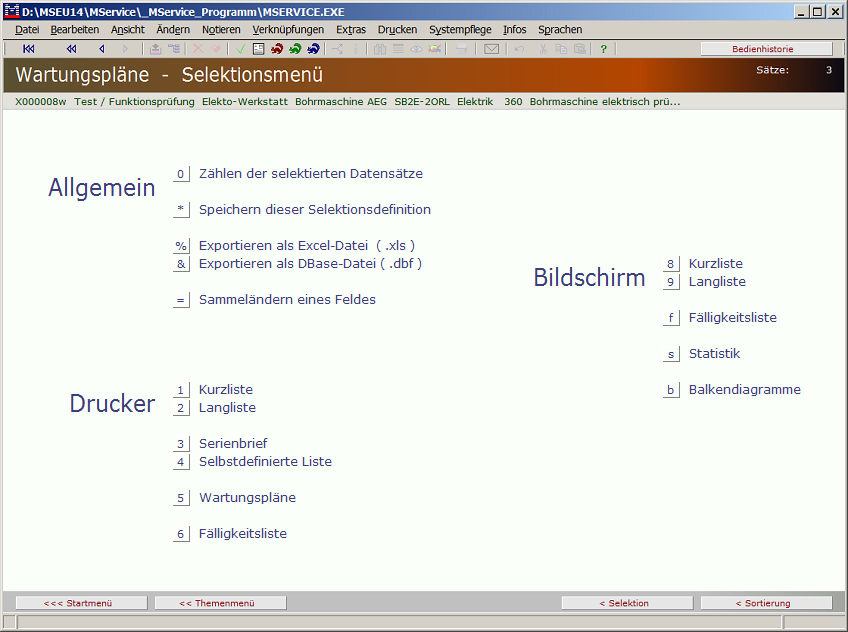The width and height of the screenshot is (848, 632).
Task: Open the Systempflege menu
Action: (x=459, y=30)
